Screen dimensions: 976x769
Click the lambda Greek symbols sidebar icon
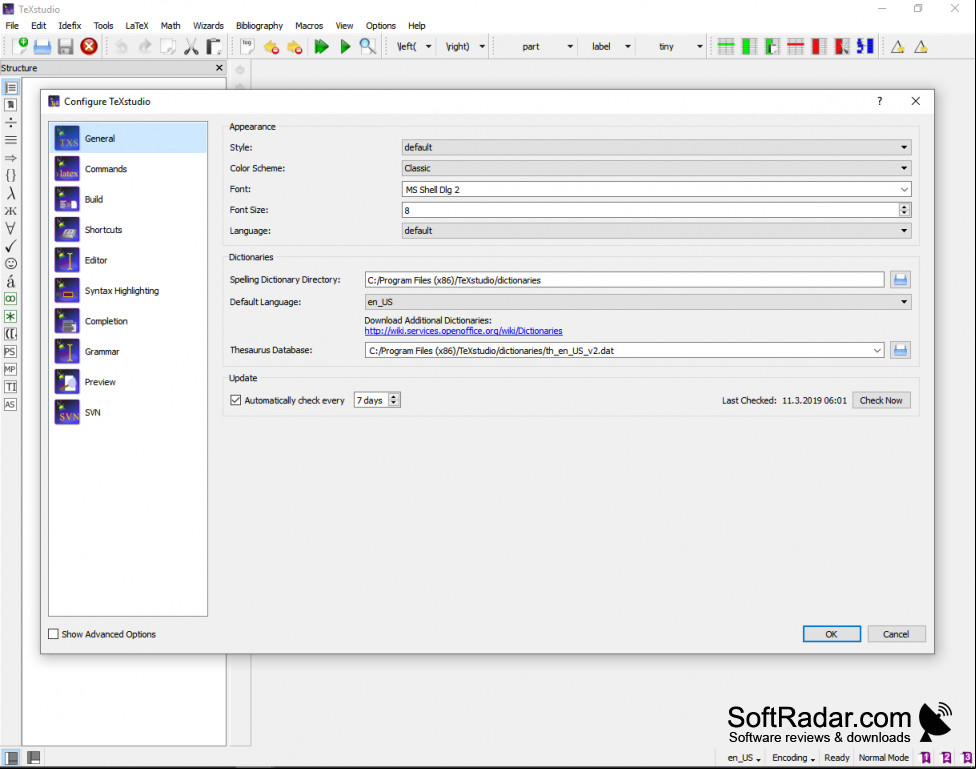click(11, 193)
